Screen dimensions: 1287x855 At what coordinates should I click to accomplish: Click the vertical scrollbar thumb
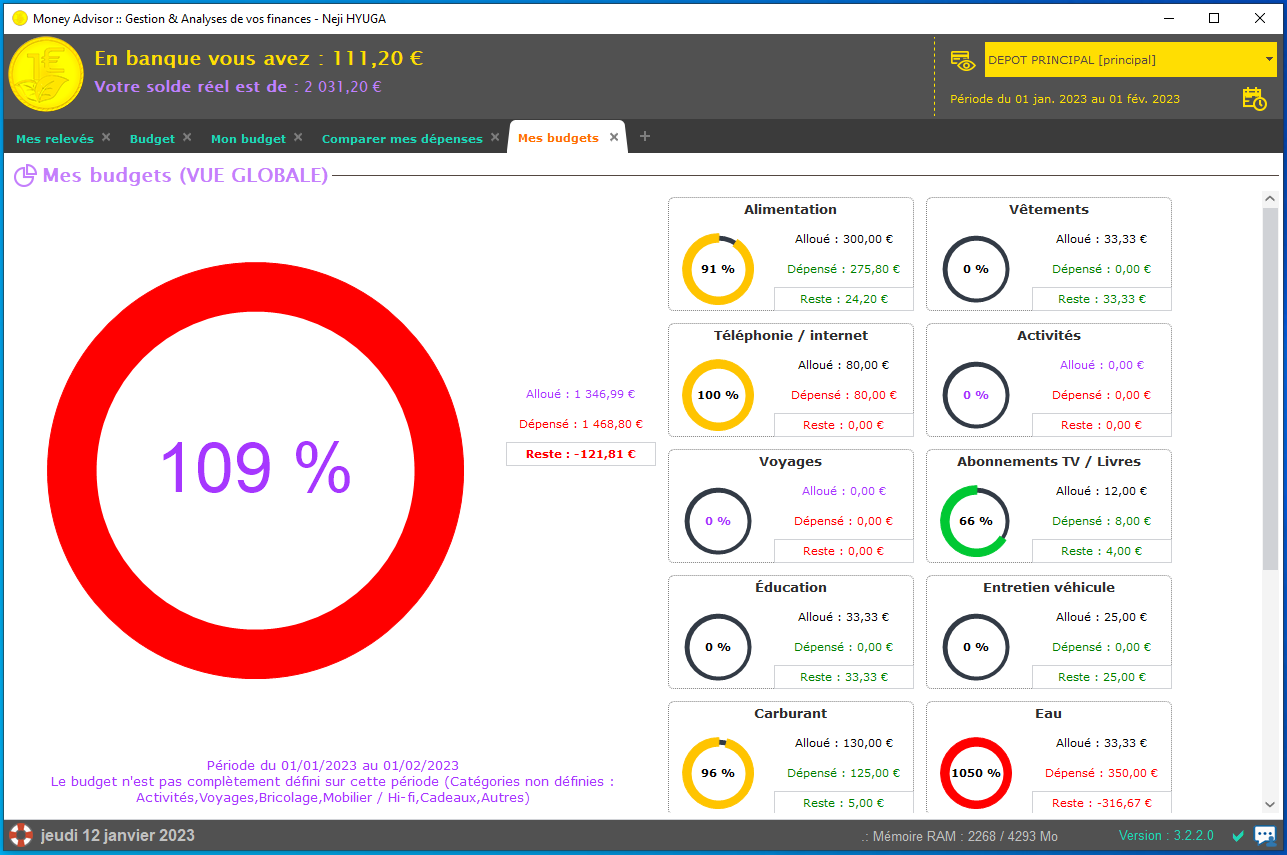click(x=1270, y=388)
